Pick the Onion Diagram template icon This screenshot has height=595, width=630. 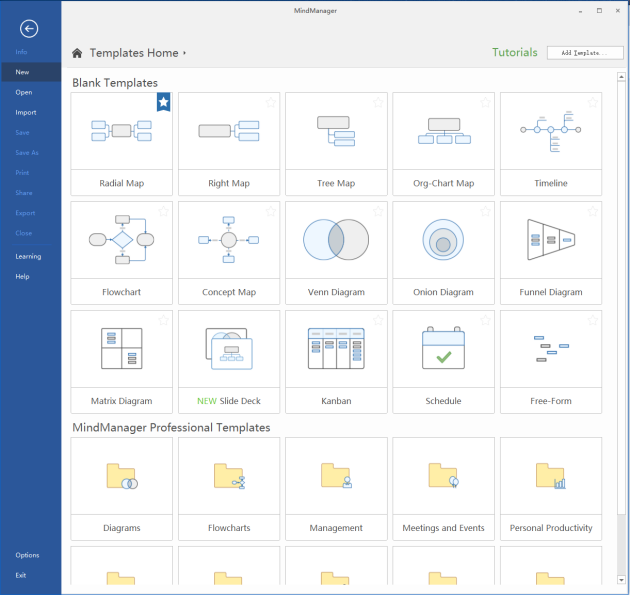[443, 240]
